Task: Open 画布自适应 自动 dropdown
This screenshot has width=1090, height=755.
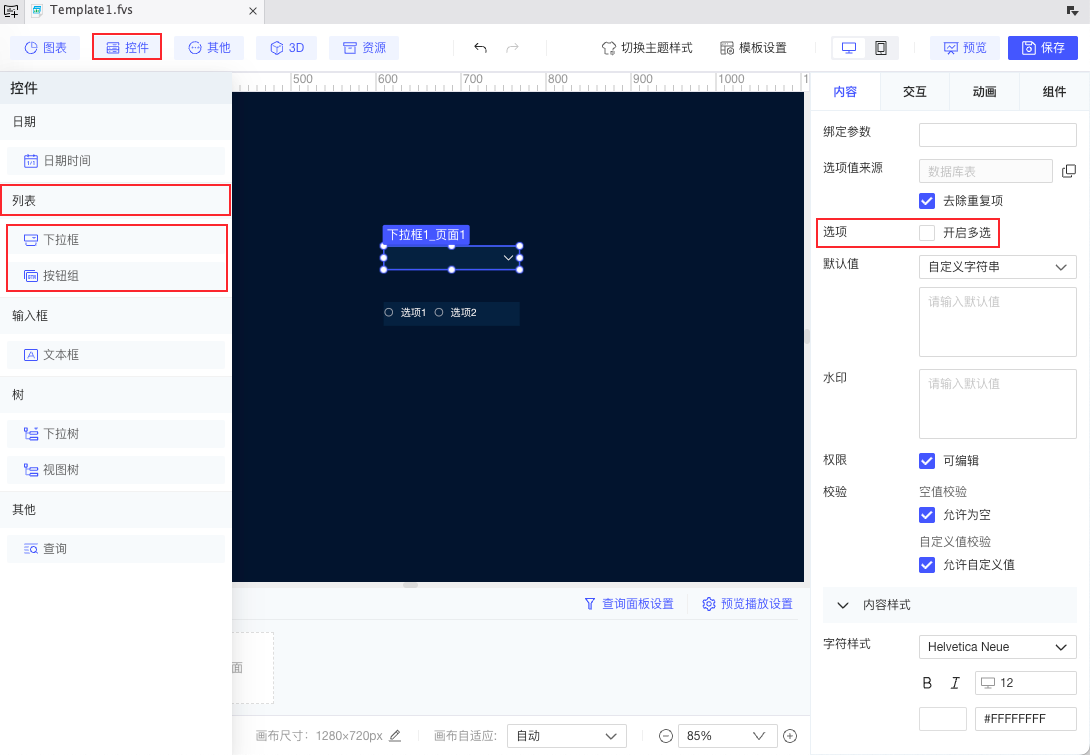Action: (x=567, y=736)
